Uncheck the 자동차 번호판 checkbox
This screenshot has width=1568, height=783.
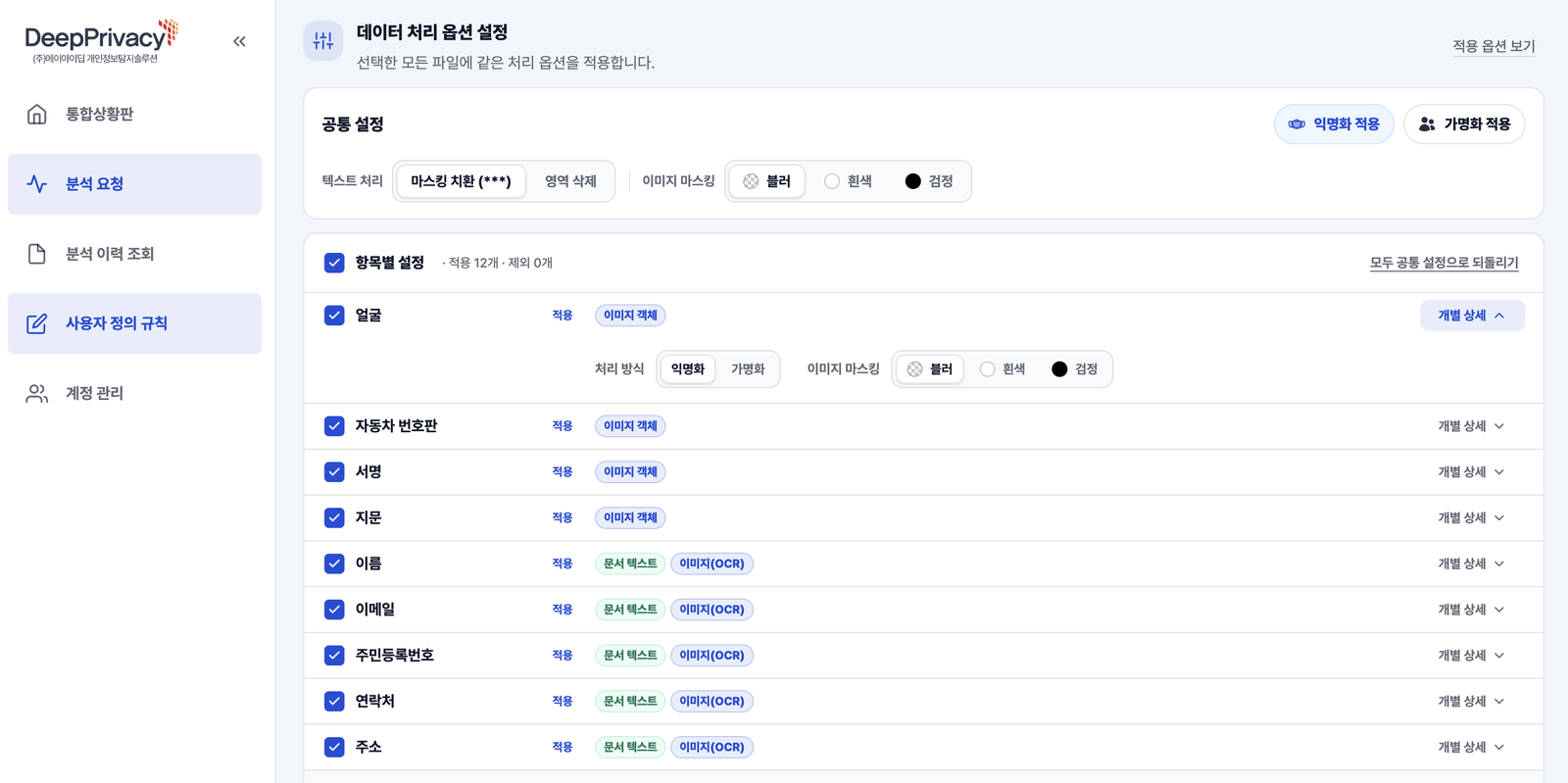[334, 426]
